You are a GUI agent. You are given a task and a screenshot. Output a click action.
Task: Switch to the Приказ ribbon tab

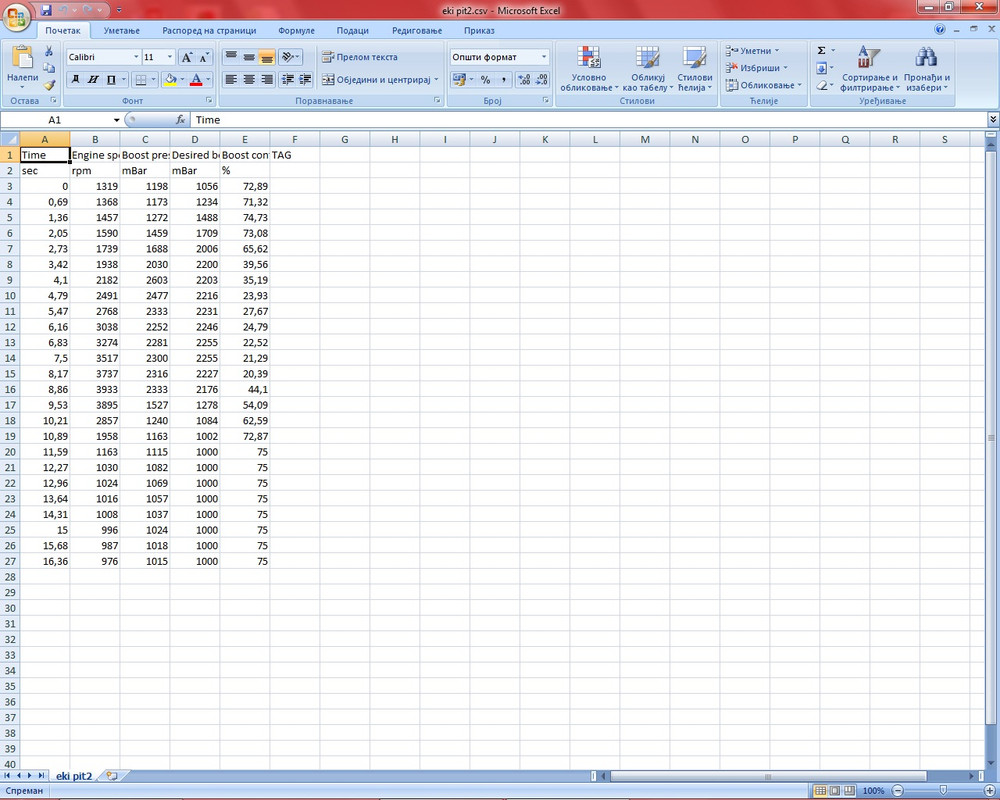[479, 31]
